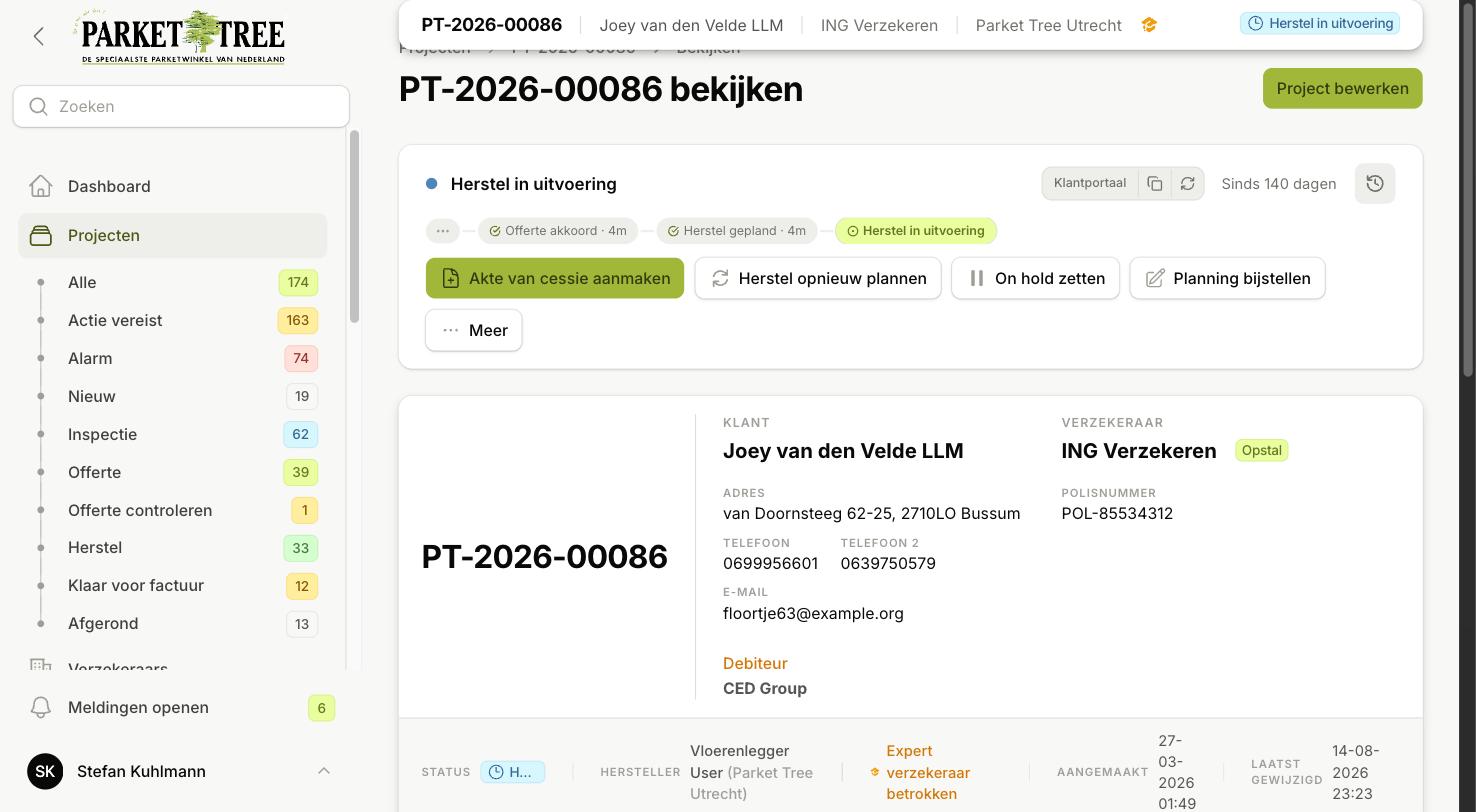The image size is (1476, 812).
Task: Click Herstel opnieuw plannen button
Action: pos(818,278)
